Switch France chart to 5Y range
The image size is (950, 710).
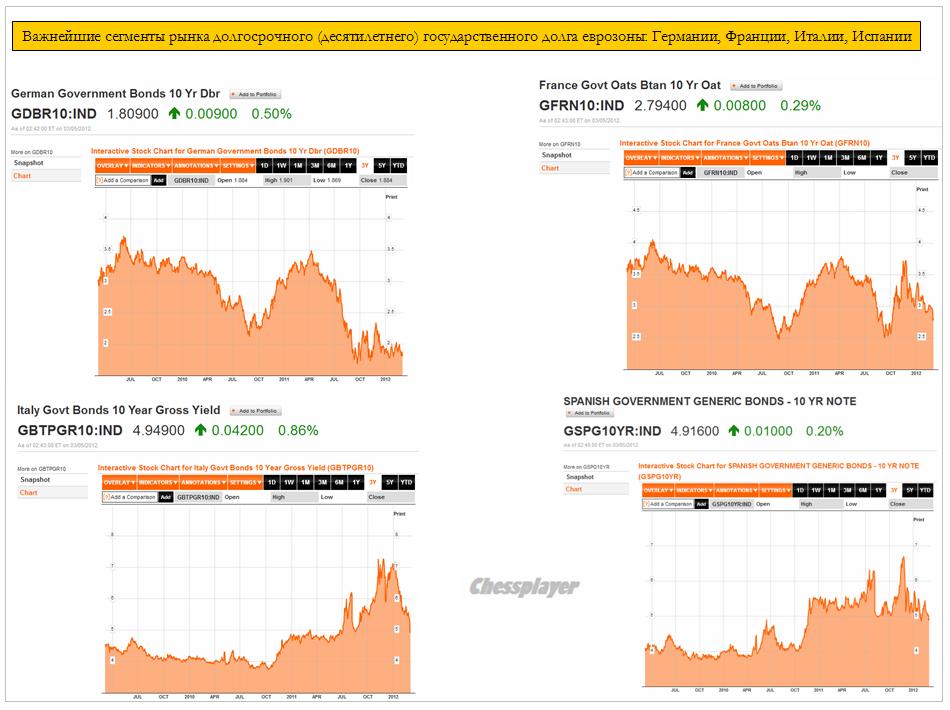[x=912, y=158]
